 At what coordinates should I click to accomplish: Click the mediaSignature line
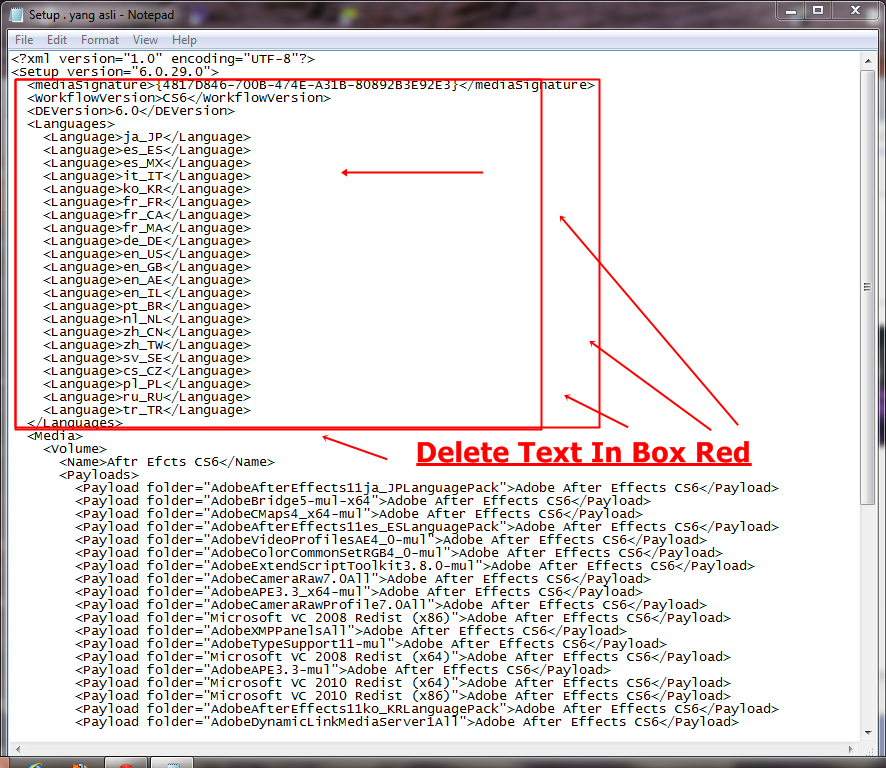tap(311, 85)
